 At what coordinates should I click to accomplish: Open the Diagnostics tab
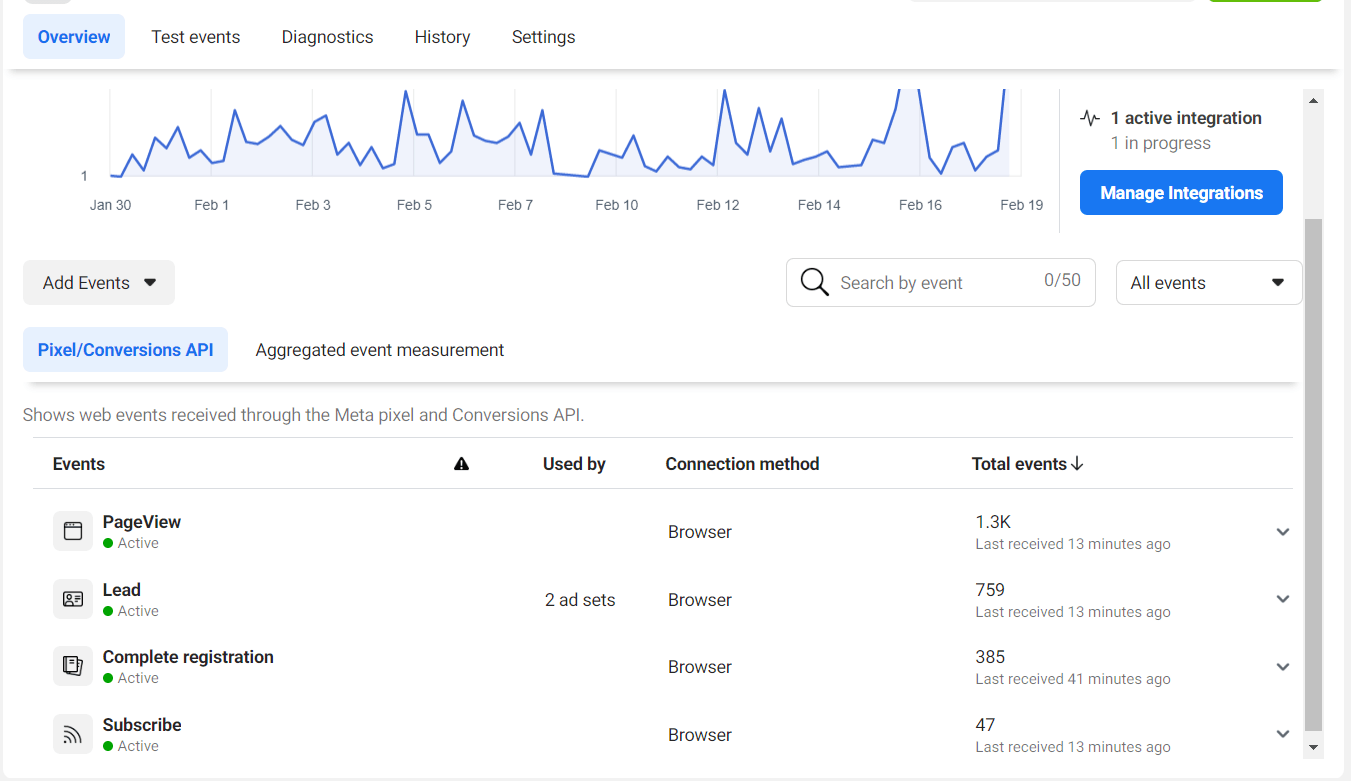click(327, 37)
